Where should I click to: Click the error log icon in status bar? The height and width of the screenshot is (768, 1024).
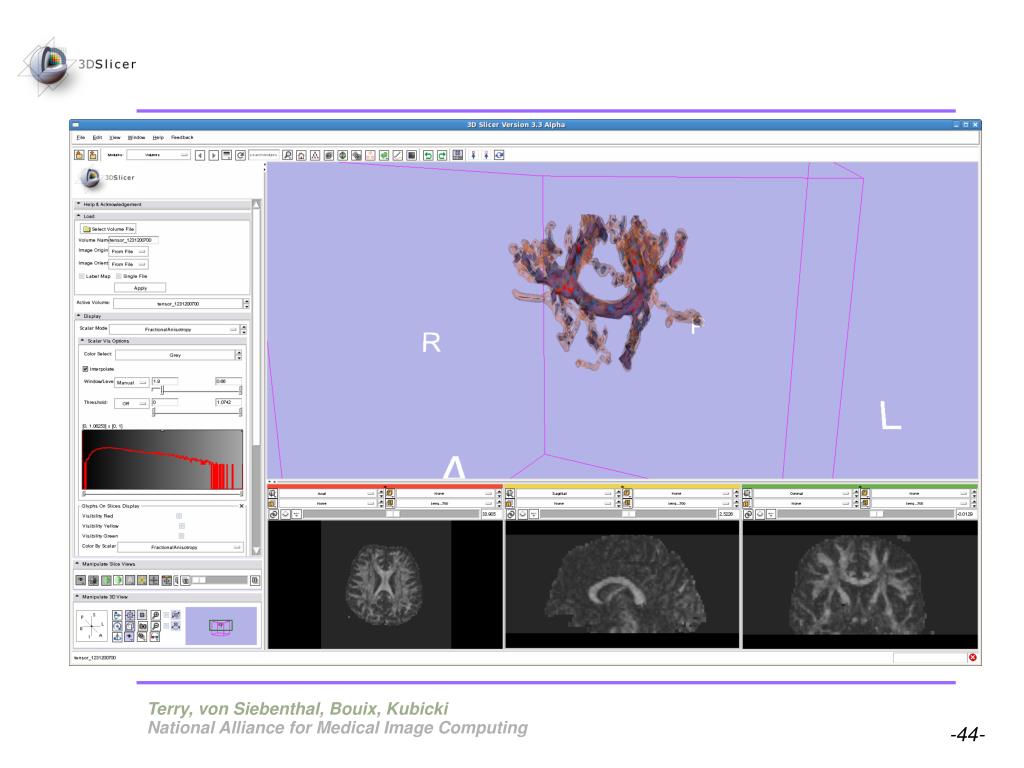coord(972,657)
